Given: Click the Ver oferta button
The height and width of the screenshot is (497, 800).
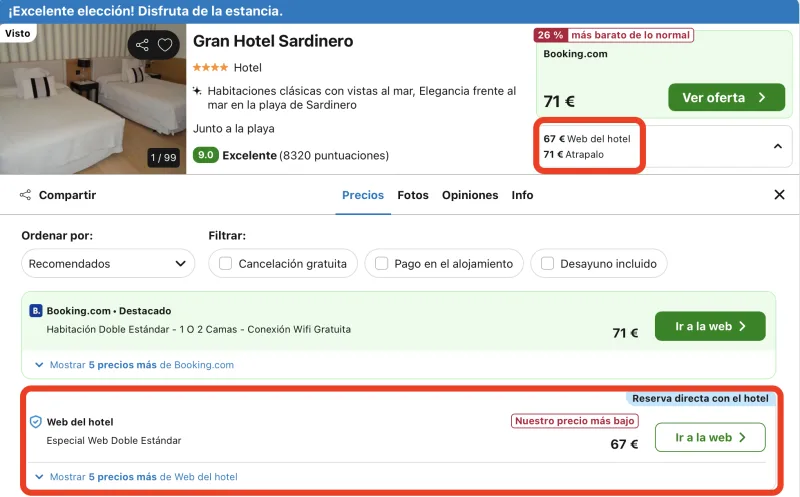Looking at the screenshot, I should click(x=727, y=97).
